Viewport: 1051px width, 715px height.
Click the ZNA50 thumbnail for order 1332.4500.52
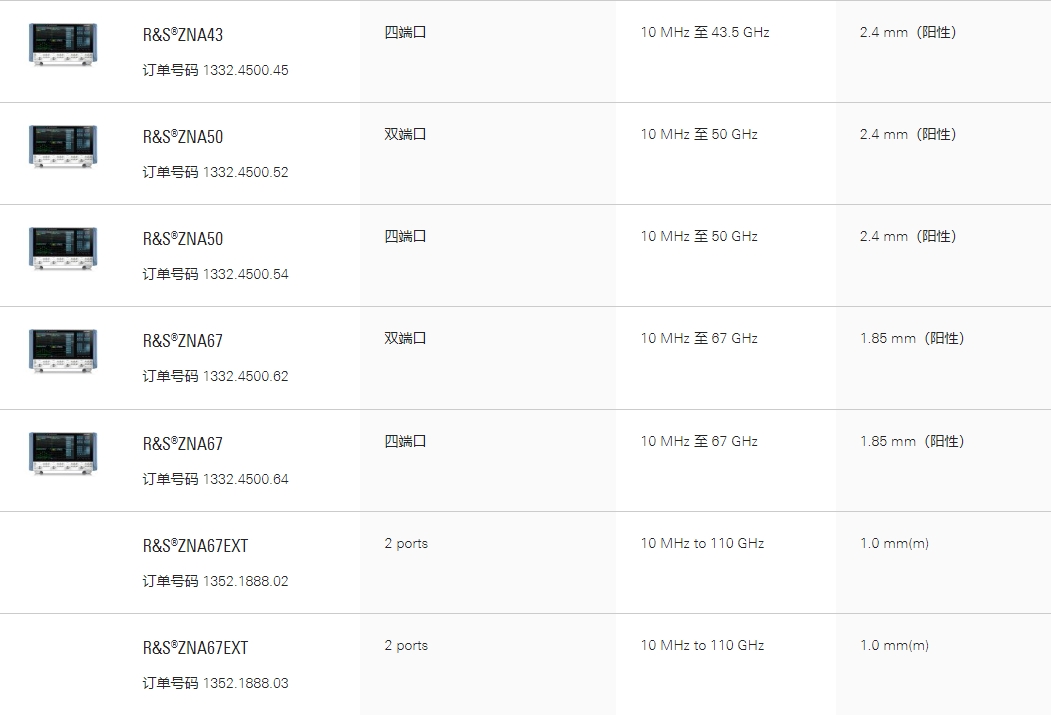coord(63,147)
